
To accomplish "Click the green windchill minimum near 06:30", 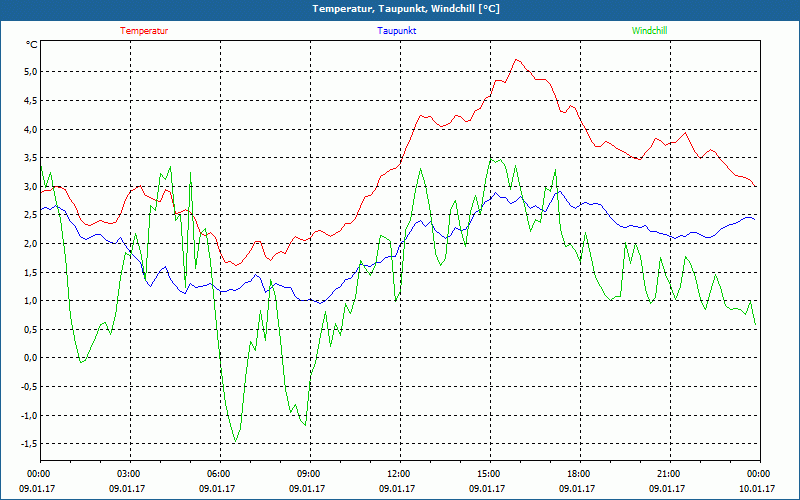I will pos(235,441).
